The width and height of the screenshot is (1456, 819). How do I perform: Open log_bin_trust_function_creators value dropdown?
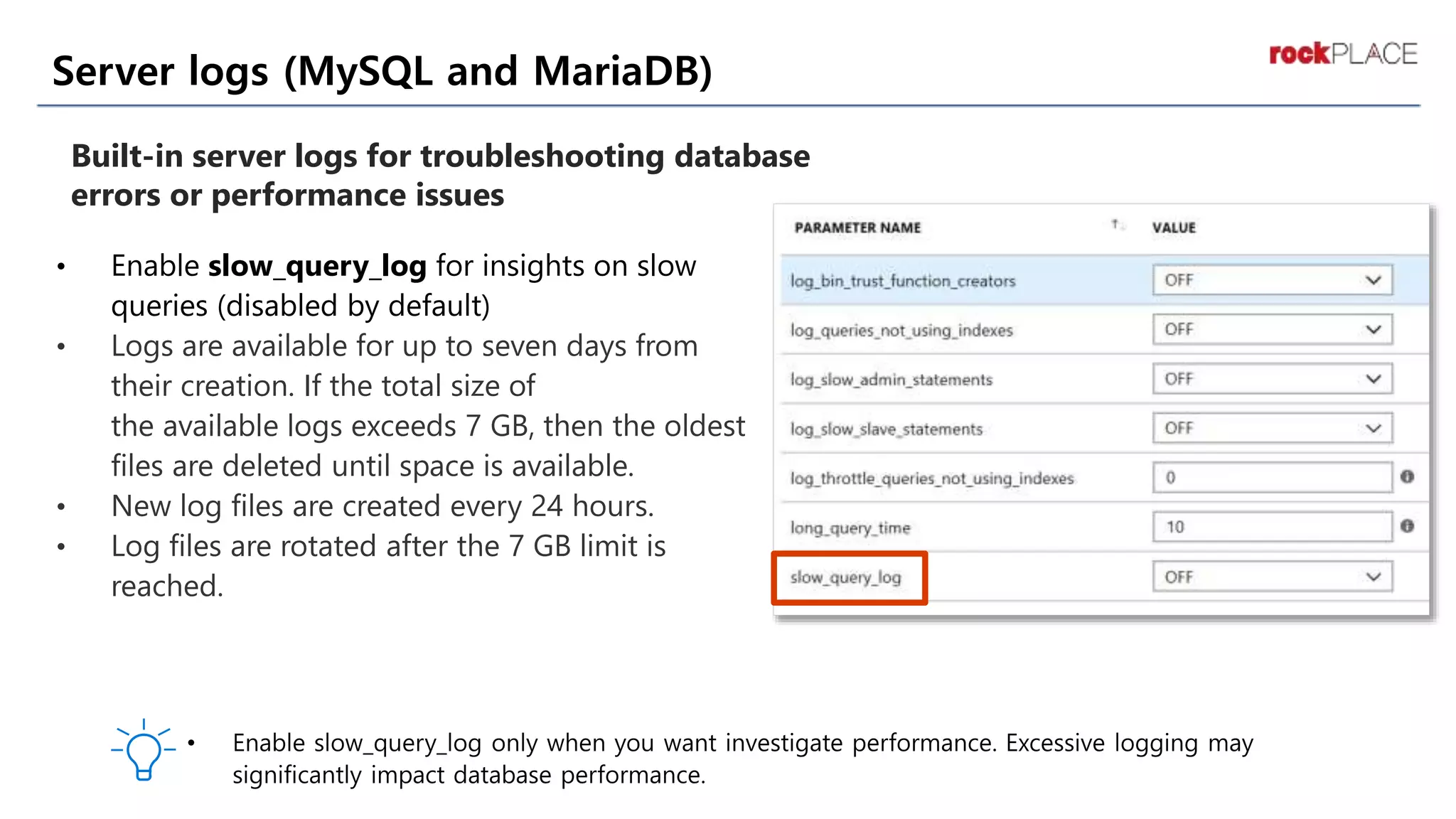1272,280
